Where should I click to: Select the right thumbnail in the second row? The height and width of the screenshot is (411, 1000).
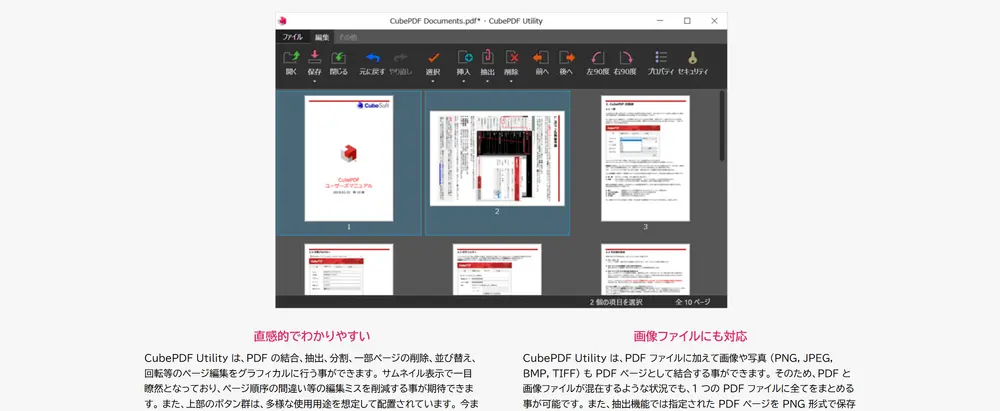(x=645, y=269)
